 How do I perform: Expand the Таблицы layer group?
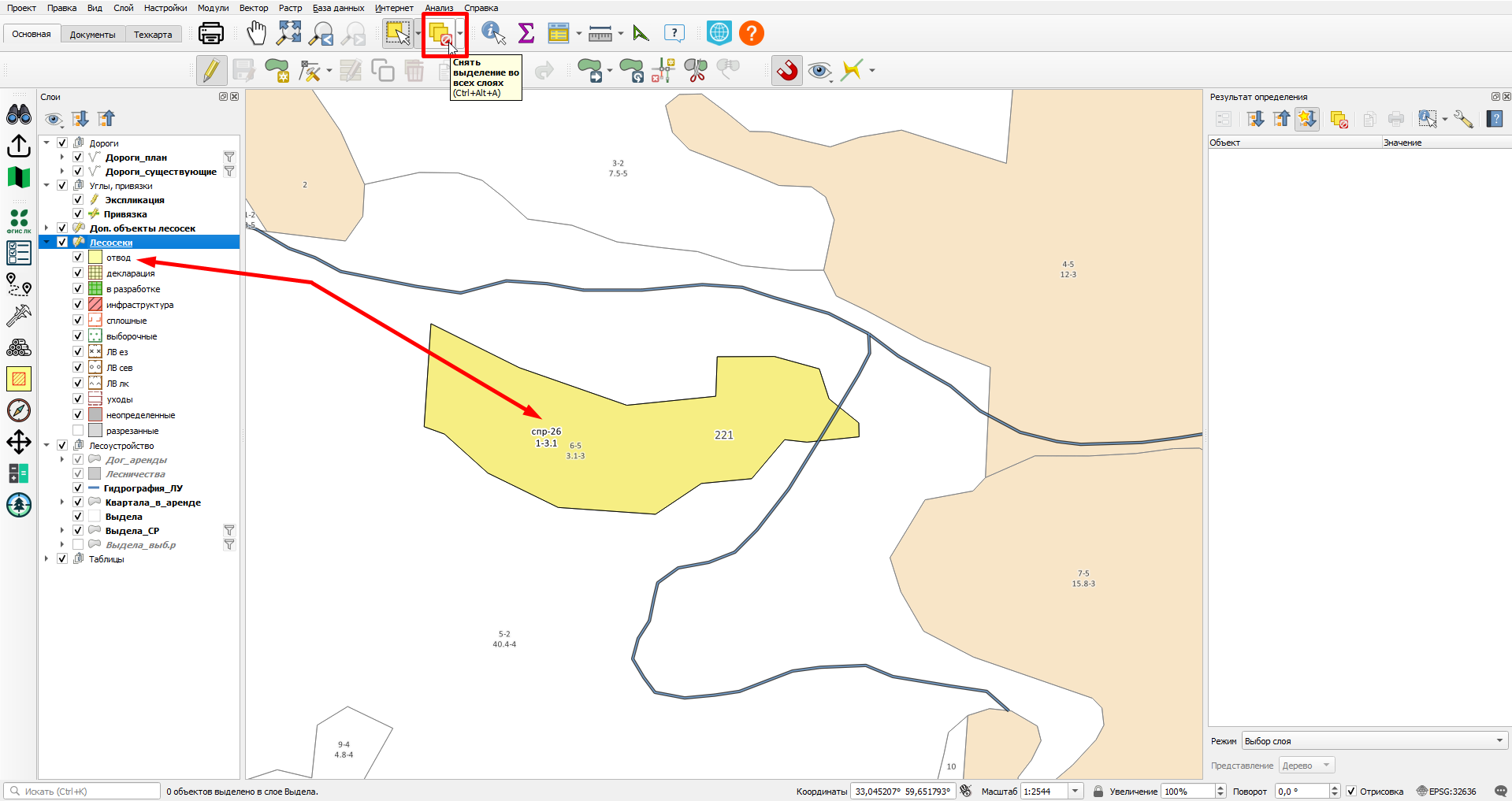point(46,559)
